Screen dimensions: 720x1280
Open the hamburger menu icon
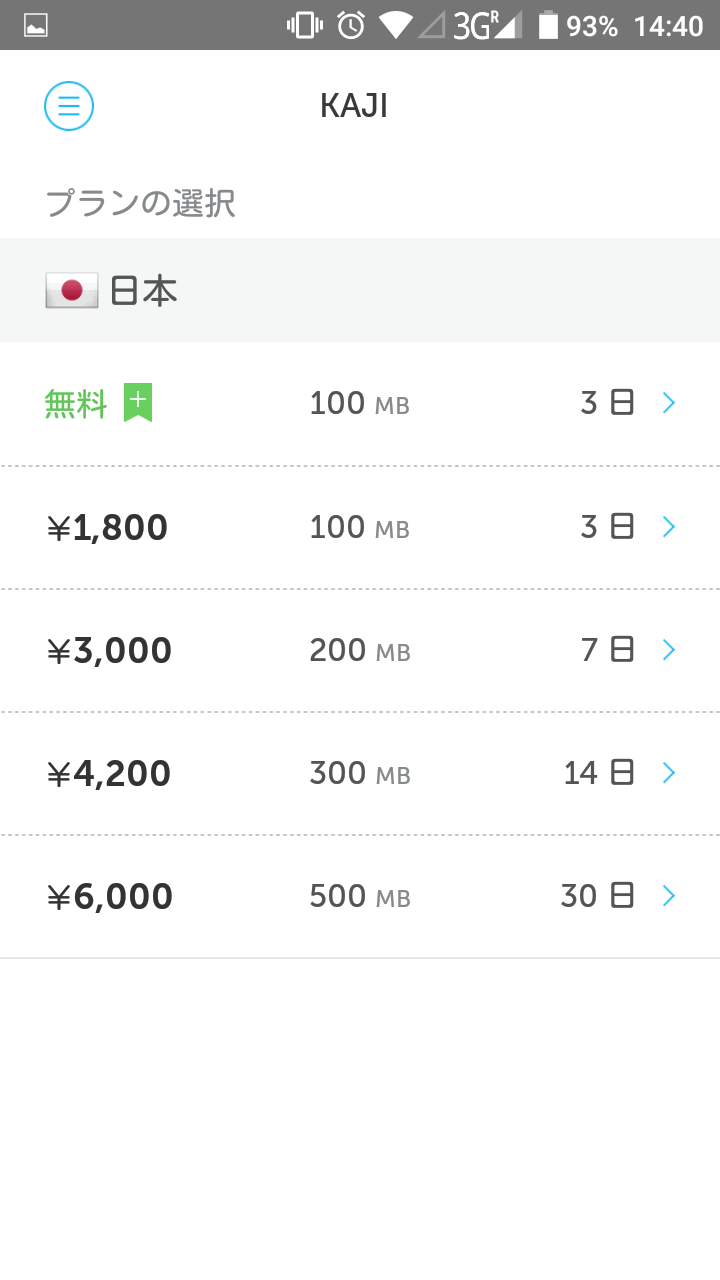tap(69, 105)
